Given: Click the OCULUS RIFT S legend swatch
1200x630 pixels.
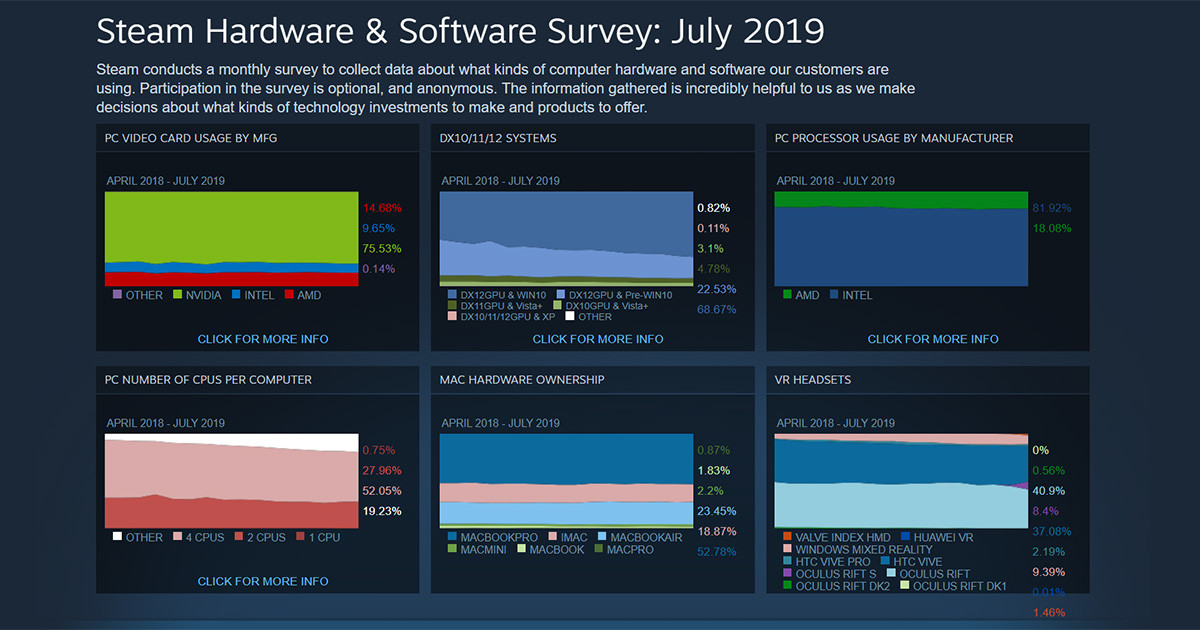Looking at the screenshot, I should 787,574.
